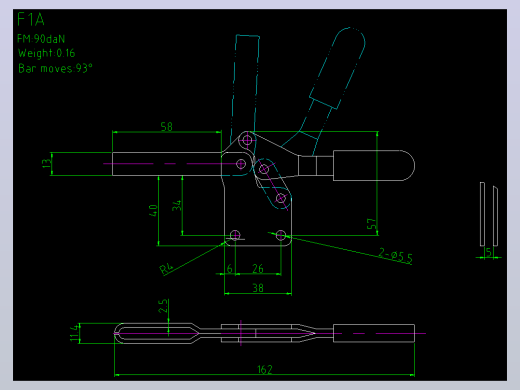The image size is (520, 390).
Task: Click the 162 overall length dimension
Action: click(x=265, y=369)
